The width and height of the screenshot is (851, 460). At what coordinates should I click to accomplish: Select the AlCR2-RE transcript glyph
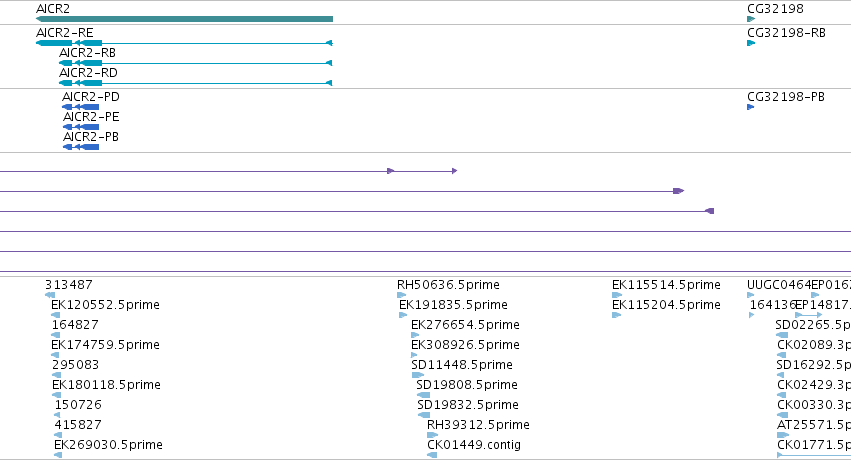tap(184, 43)
